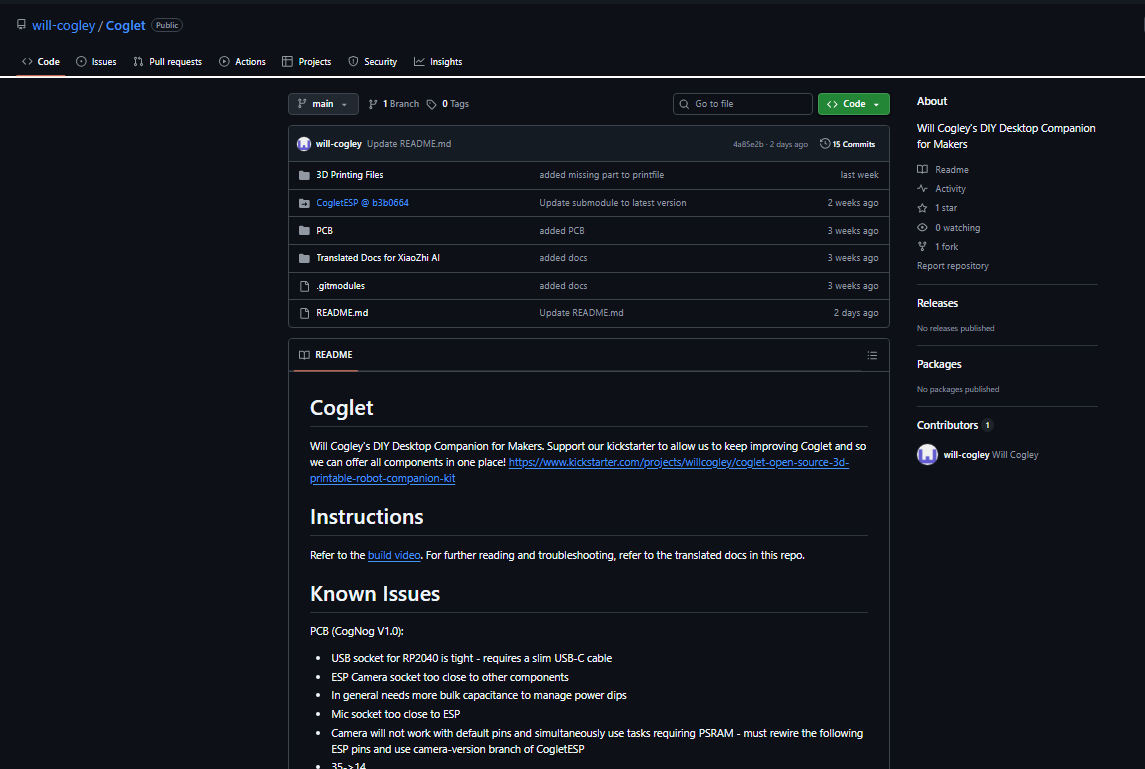
Task: Open README.md in the file list
Action: tap(342, 313)
